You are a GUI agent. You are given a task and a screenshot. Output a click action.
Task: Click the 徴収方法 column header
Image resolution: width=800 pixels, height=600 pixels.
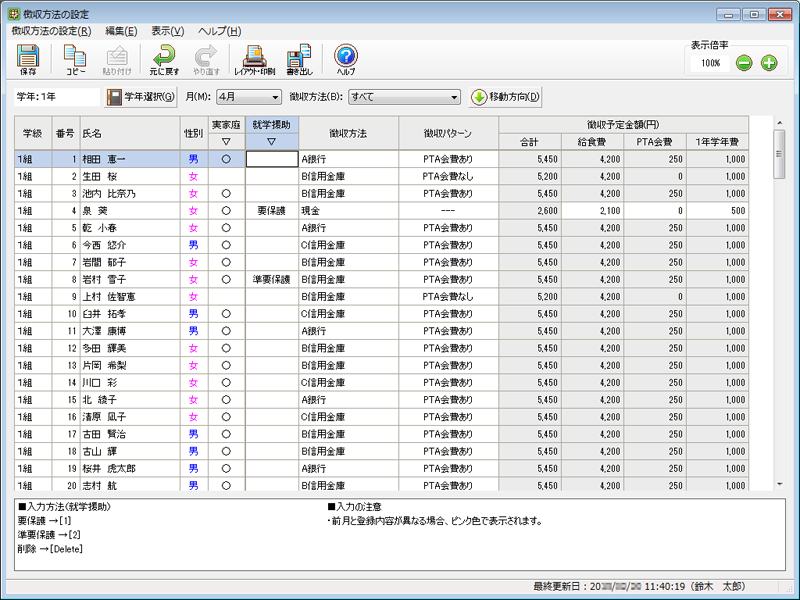point(348,133)
